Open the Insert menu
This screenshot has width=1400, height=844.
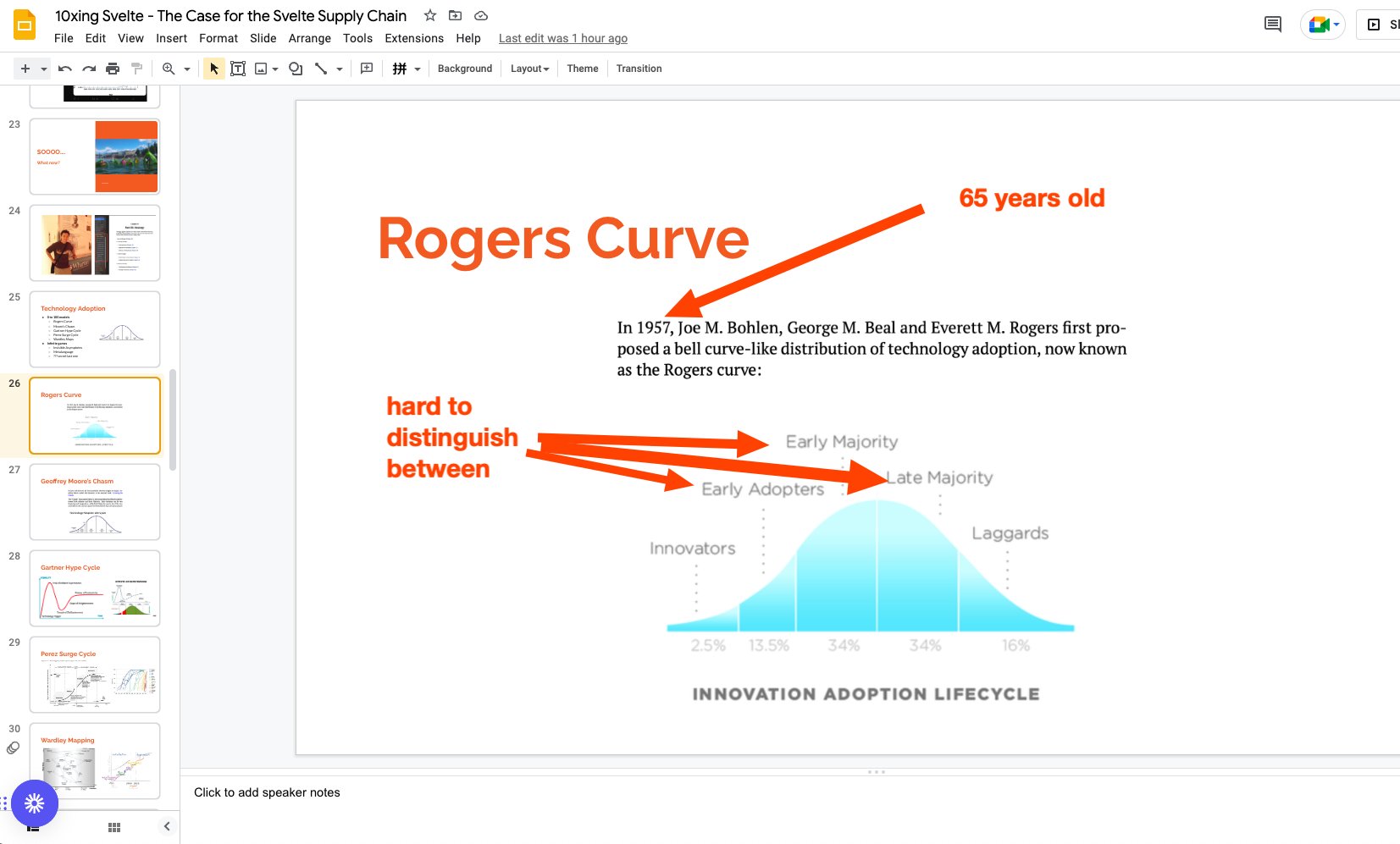171,38
